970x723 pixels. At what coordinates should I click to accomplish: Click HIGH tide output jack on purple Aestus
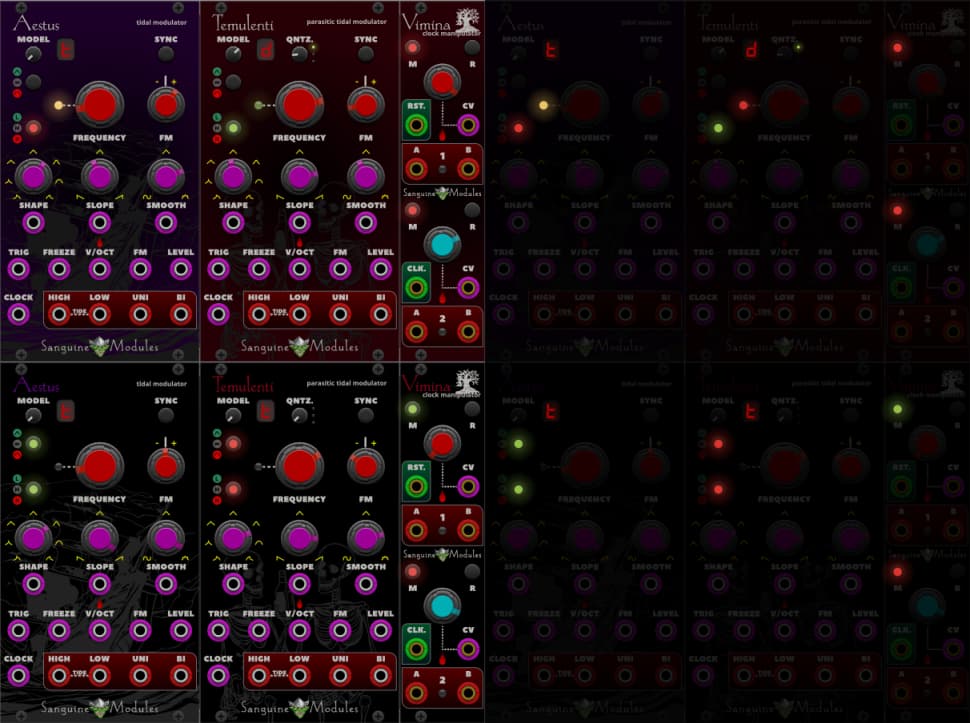point(59,314)
